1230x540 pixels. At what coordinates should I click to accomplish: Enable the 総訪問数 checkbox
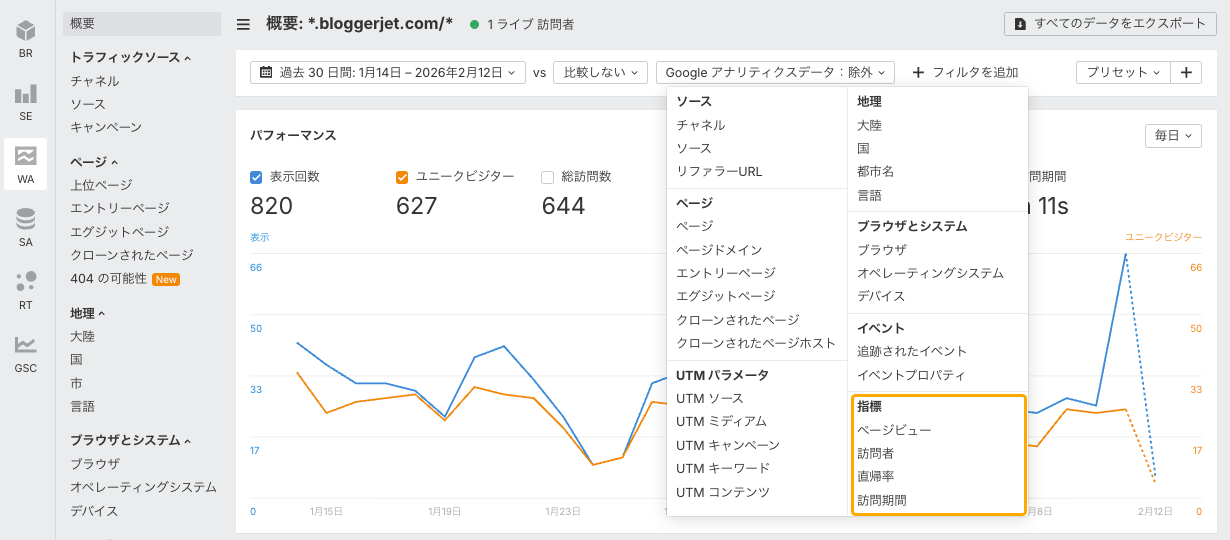click(x=547, y=177)
